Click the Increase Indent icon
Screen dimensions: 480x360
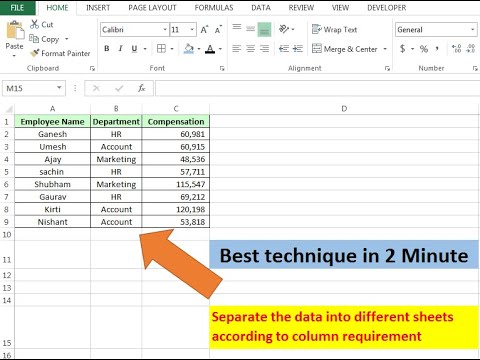(x=298, y=49)
